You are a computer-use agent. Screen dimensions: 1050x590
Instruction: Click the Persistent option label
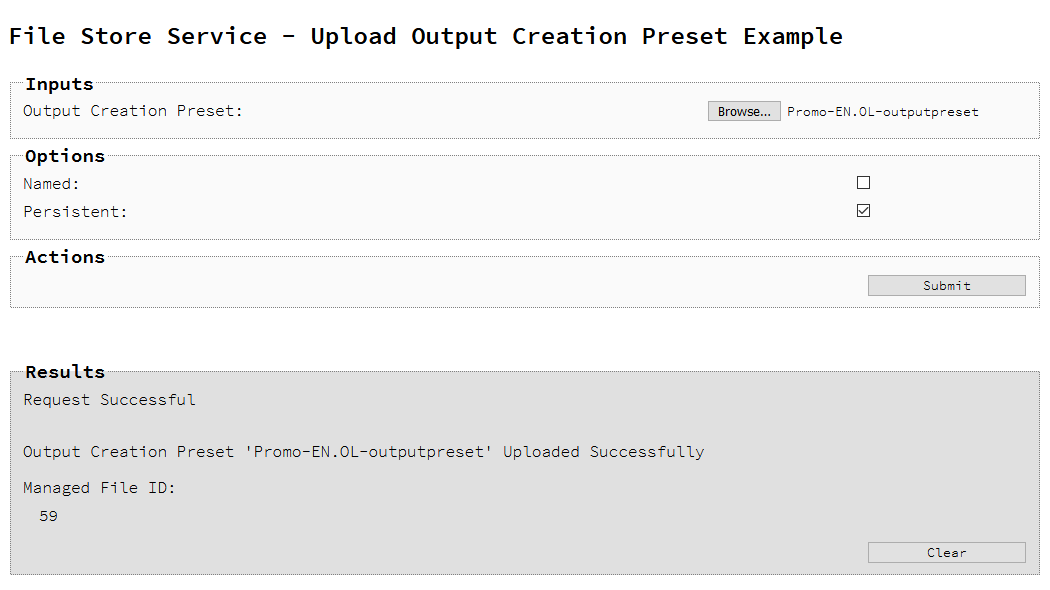tap(75, 212)
